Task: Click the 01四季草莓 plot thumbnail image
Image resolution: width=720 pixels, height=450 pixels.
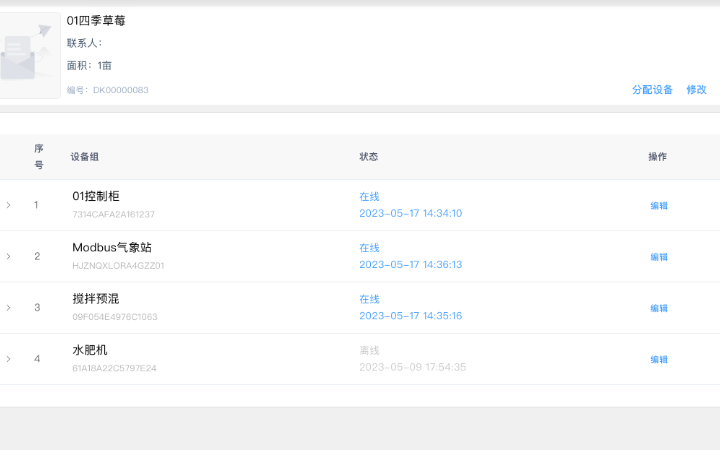Action: pyautogui.click(x=30, y=55)
